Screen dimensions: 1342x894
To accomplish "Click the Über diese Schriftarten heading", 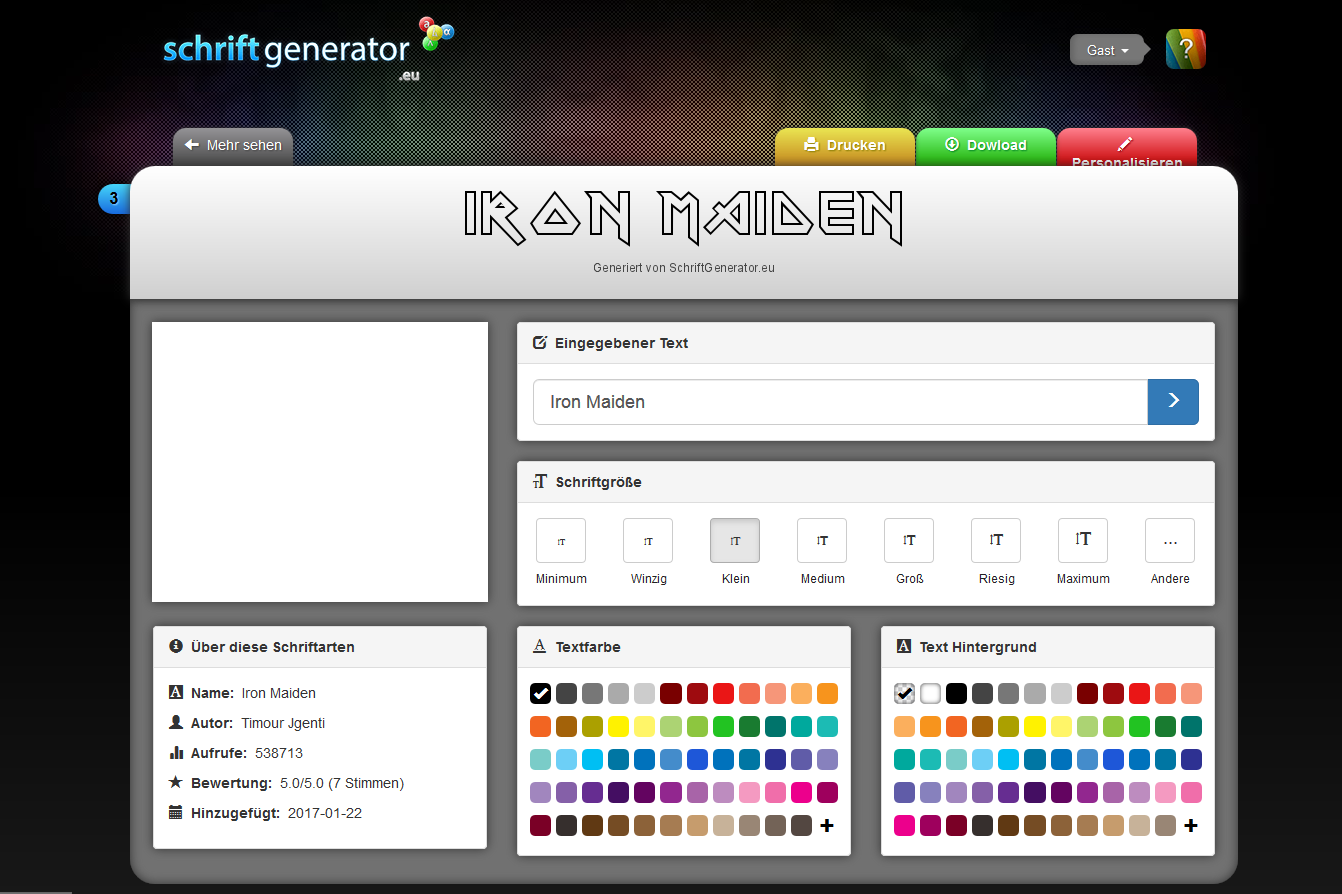I will pos(272,647).
